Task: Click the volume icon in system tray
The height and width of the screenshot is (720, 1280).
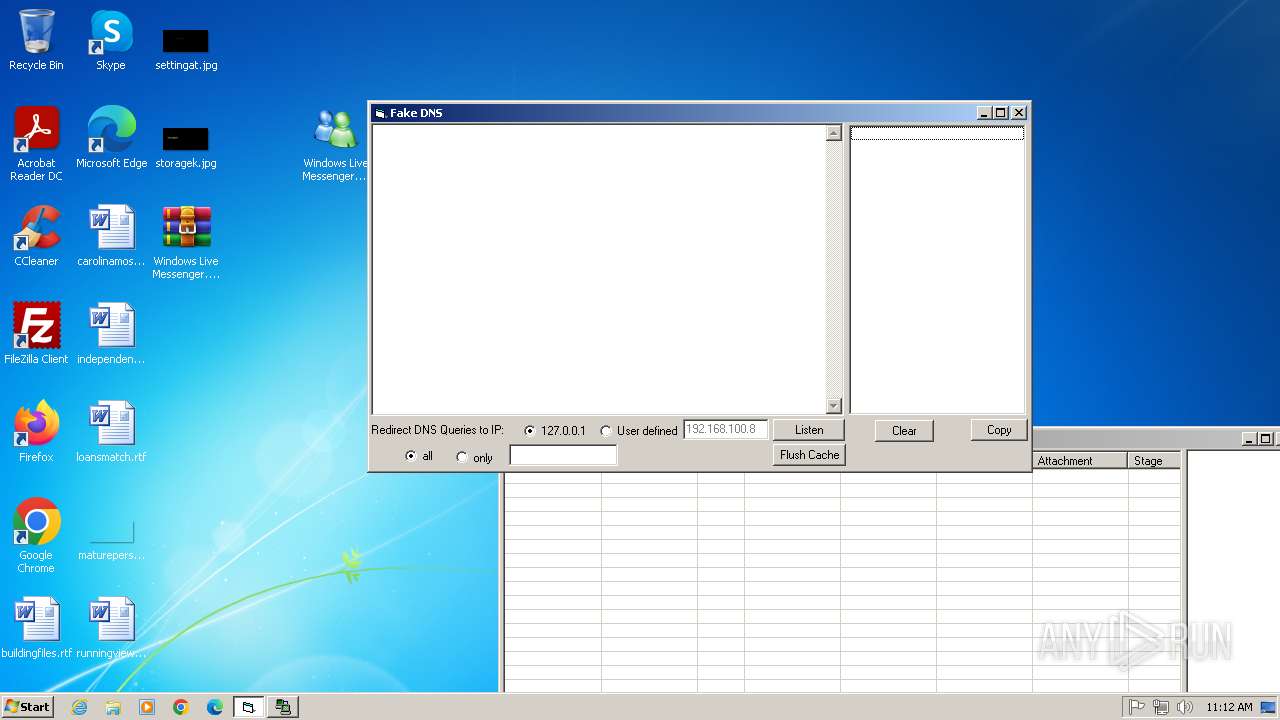Action: click(x=1185, y=707)
